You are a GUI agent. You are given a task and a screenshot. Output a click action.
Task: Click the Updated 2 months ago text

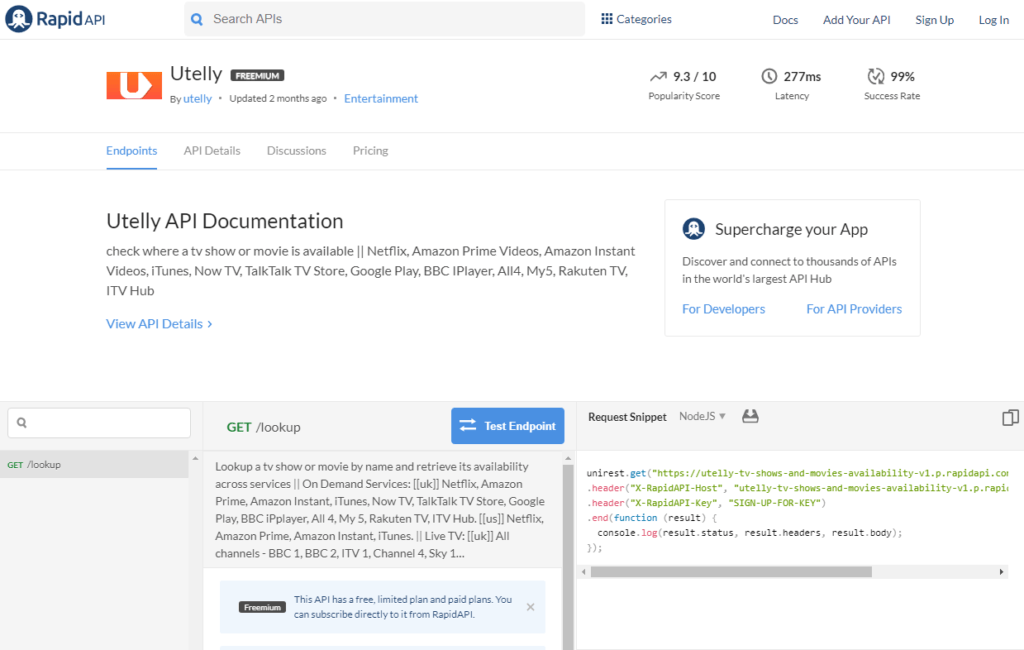278,99
